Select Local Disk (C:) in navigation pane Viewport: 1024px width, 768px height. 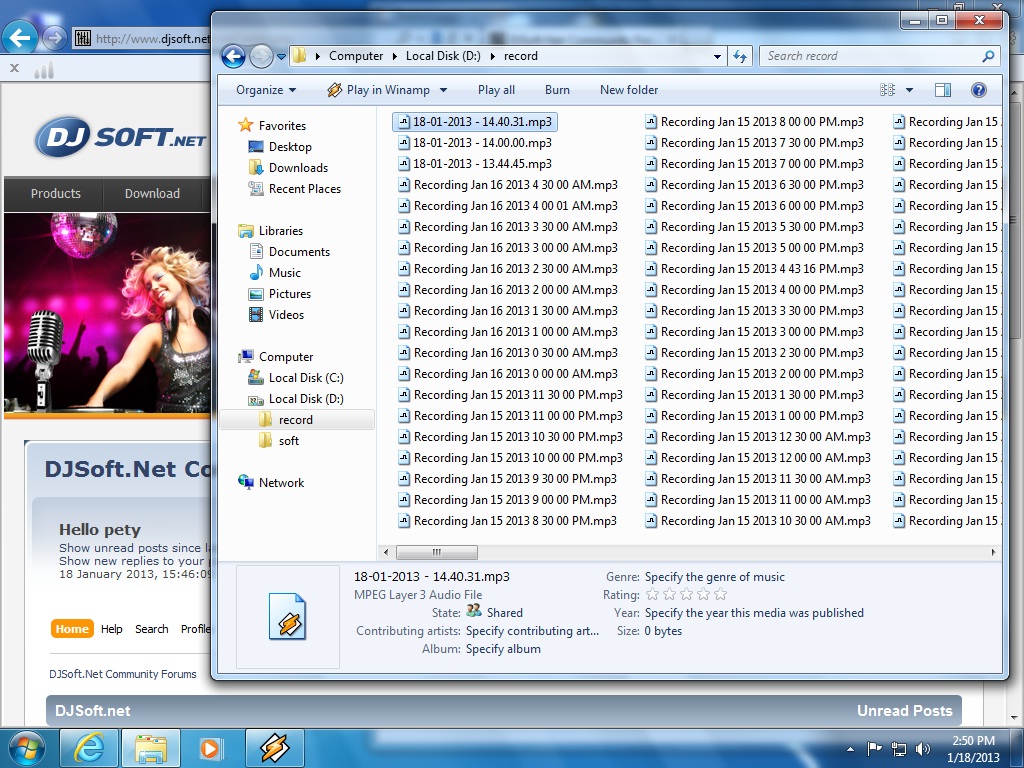pos(306,377)
